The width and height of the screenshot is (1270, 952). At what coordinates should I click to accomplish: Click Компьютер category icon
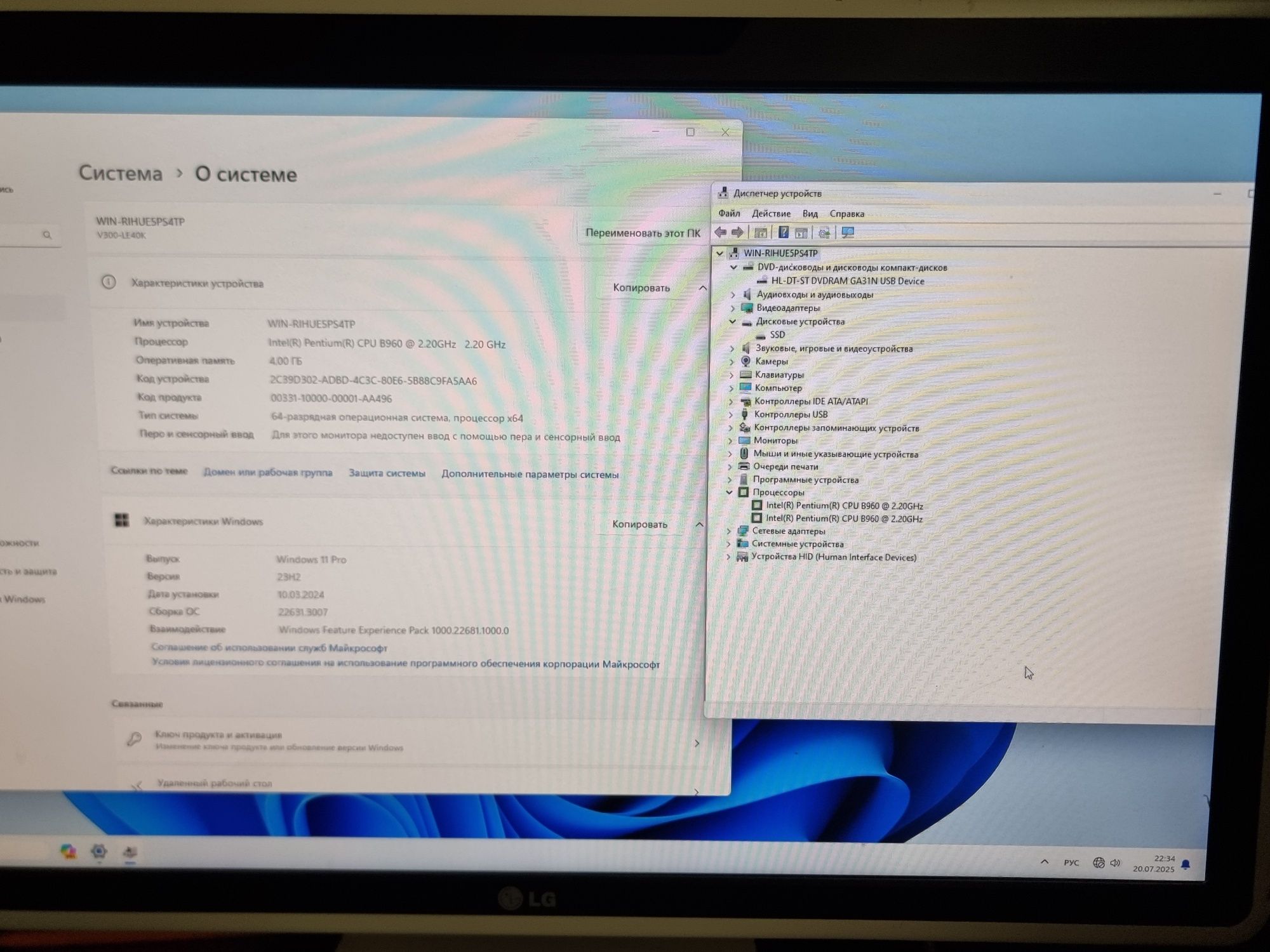tap(745, 388)
